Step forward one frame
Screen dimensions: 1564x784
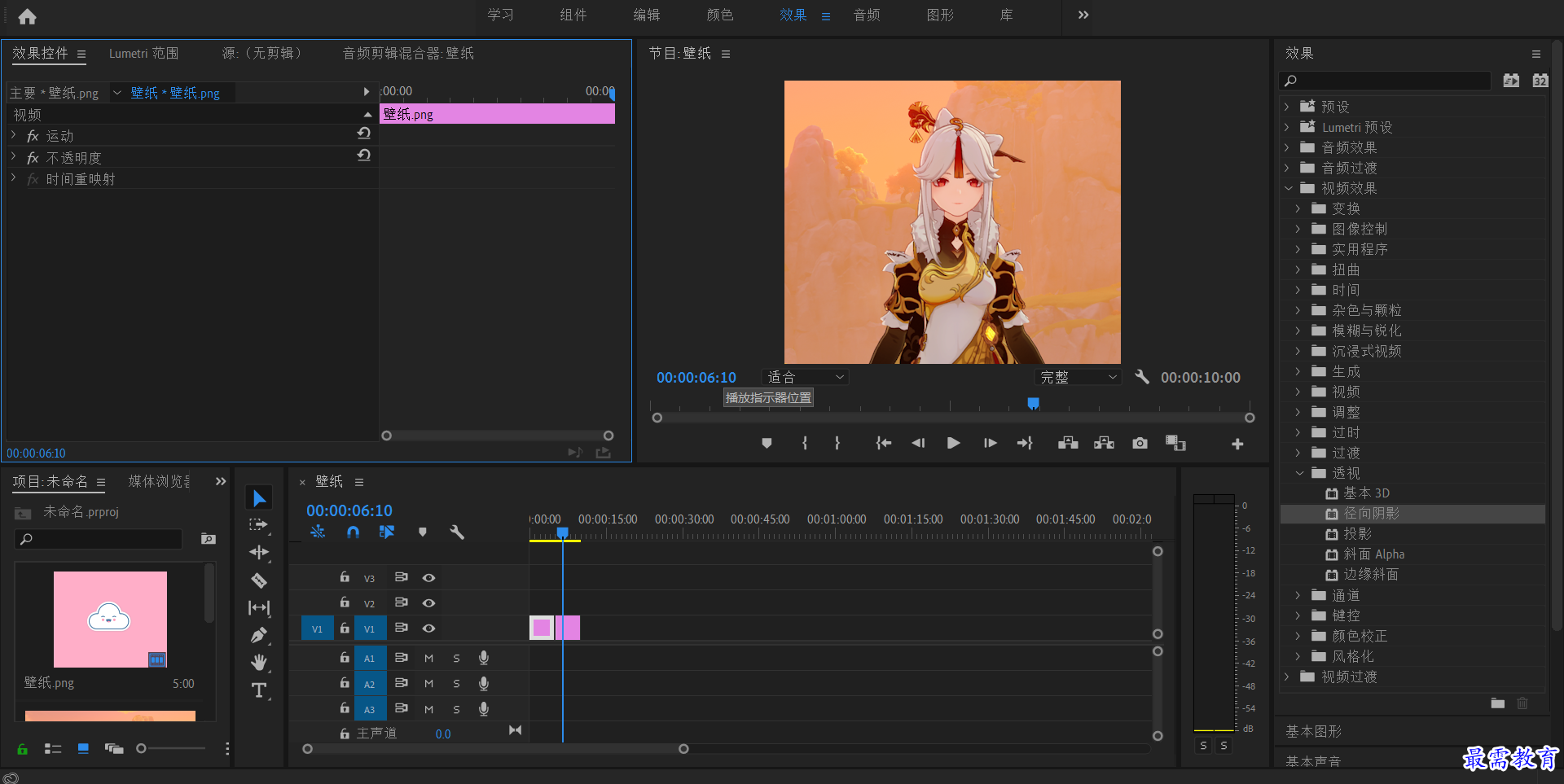click(x=990, y=443)
